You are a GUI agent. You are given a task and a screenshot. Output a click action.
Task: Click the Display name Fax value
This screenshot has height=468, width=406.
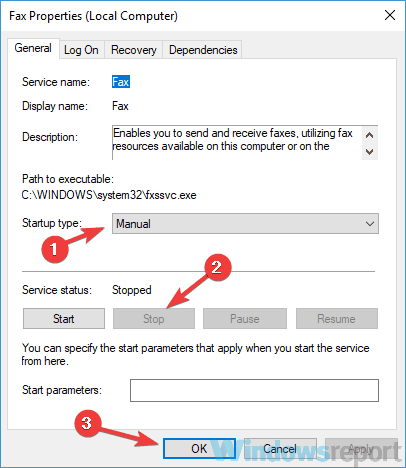coord(120,106)
